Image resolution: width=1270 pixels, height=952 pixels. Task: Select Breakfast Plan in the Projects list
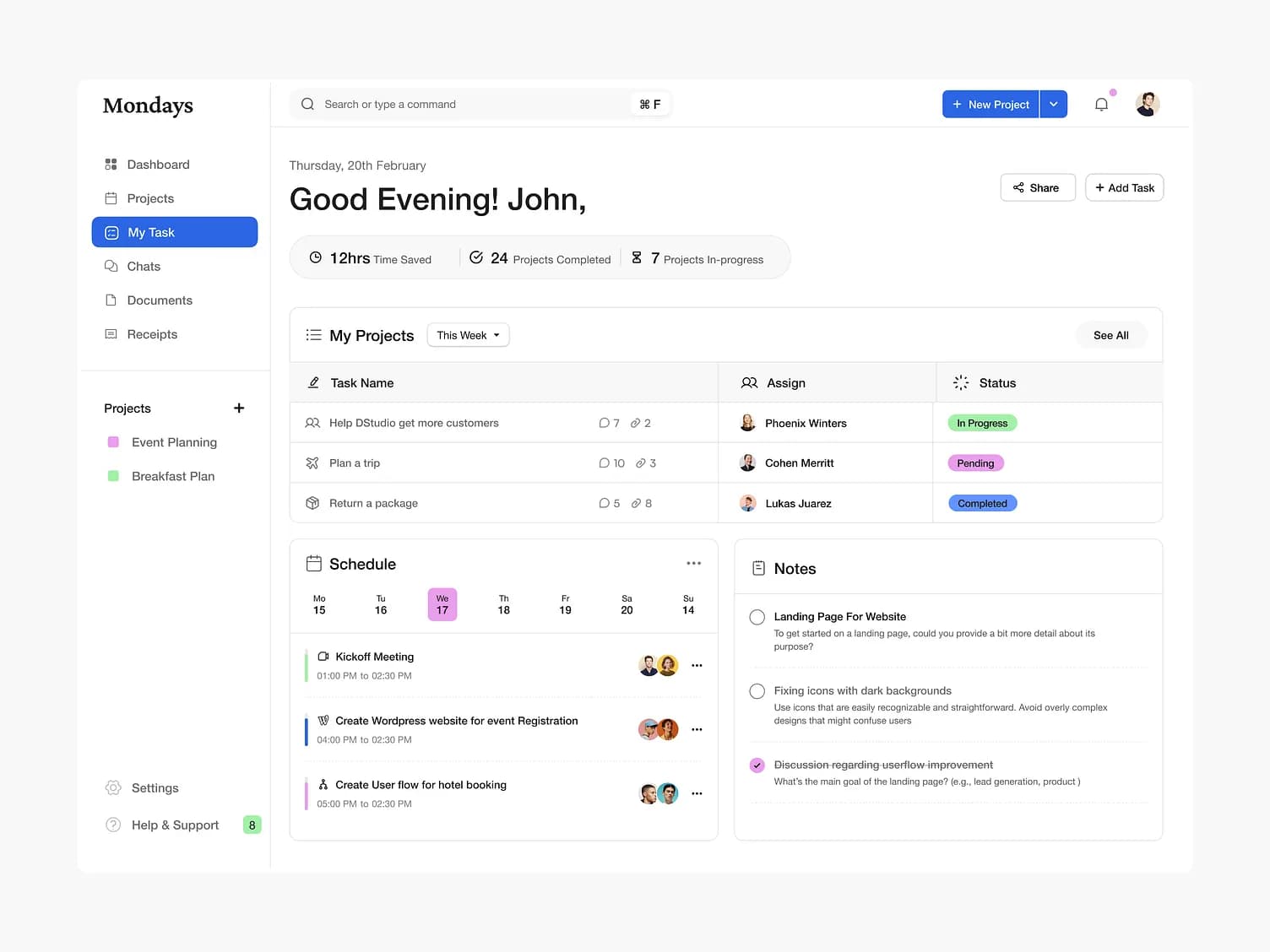click(x=172, y=475)
